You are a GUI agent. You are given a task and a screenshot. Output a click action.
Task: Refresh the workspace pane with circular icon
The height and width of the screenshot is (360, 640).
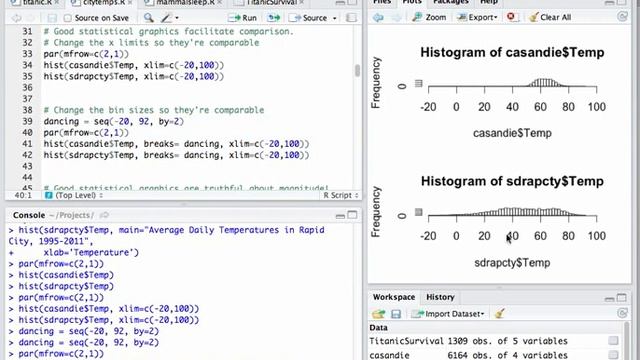pos(622,313)
